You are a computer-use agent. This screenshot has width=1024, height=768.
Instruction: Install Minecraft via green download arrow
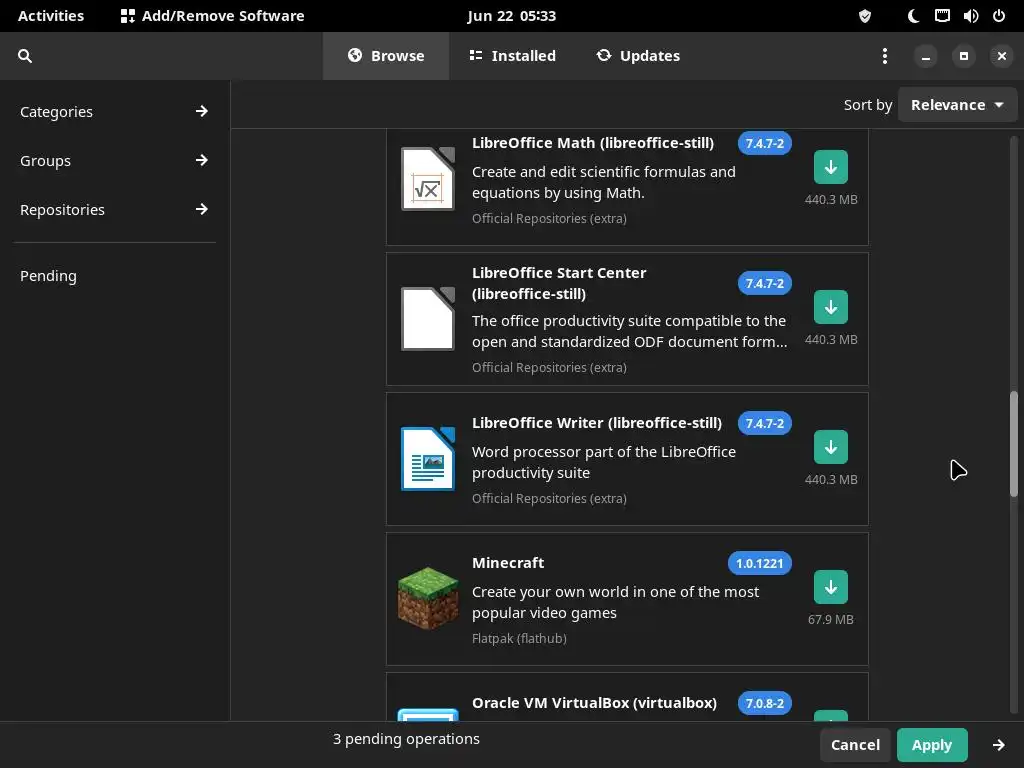(831, 587)
